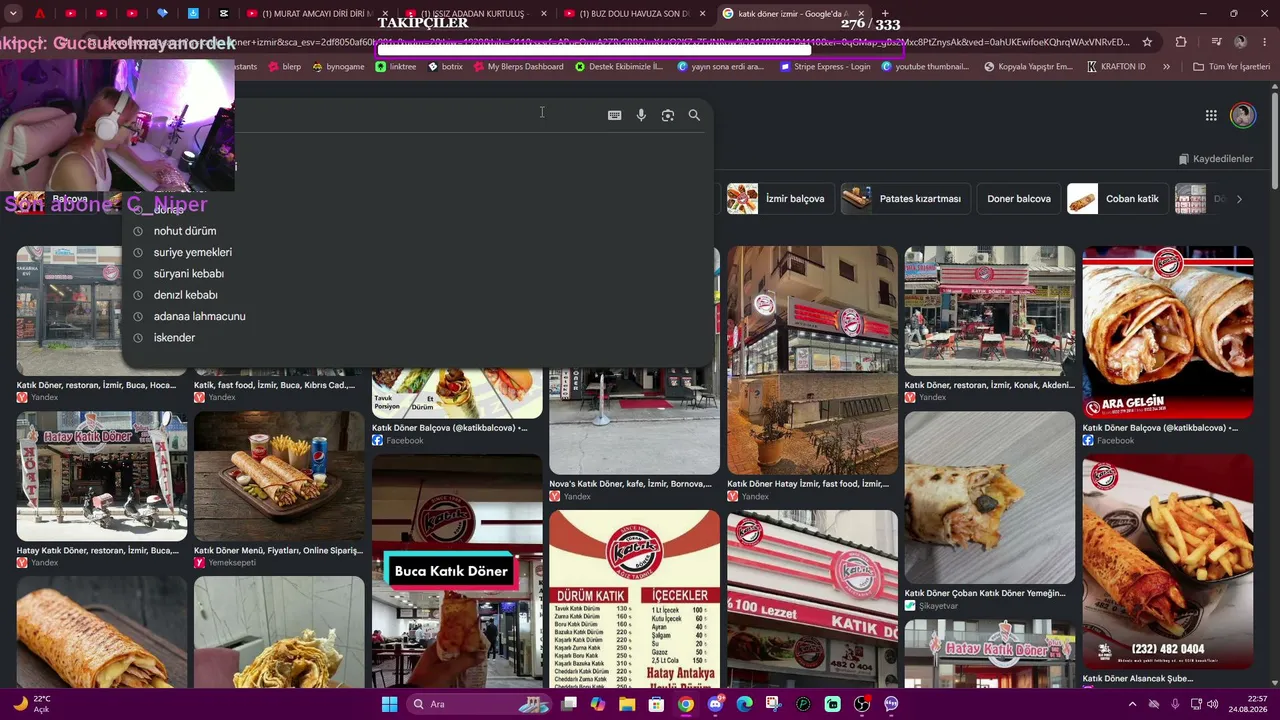Choose the süryani kebabı search suggestion
This screenshot has height=720, width=1280.
(x=189, y=273)
